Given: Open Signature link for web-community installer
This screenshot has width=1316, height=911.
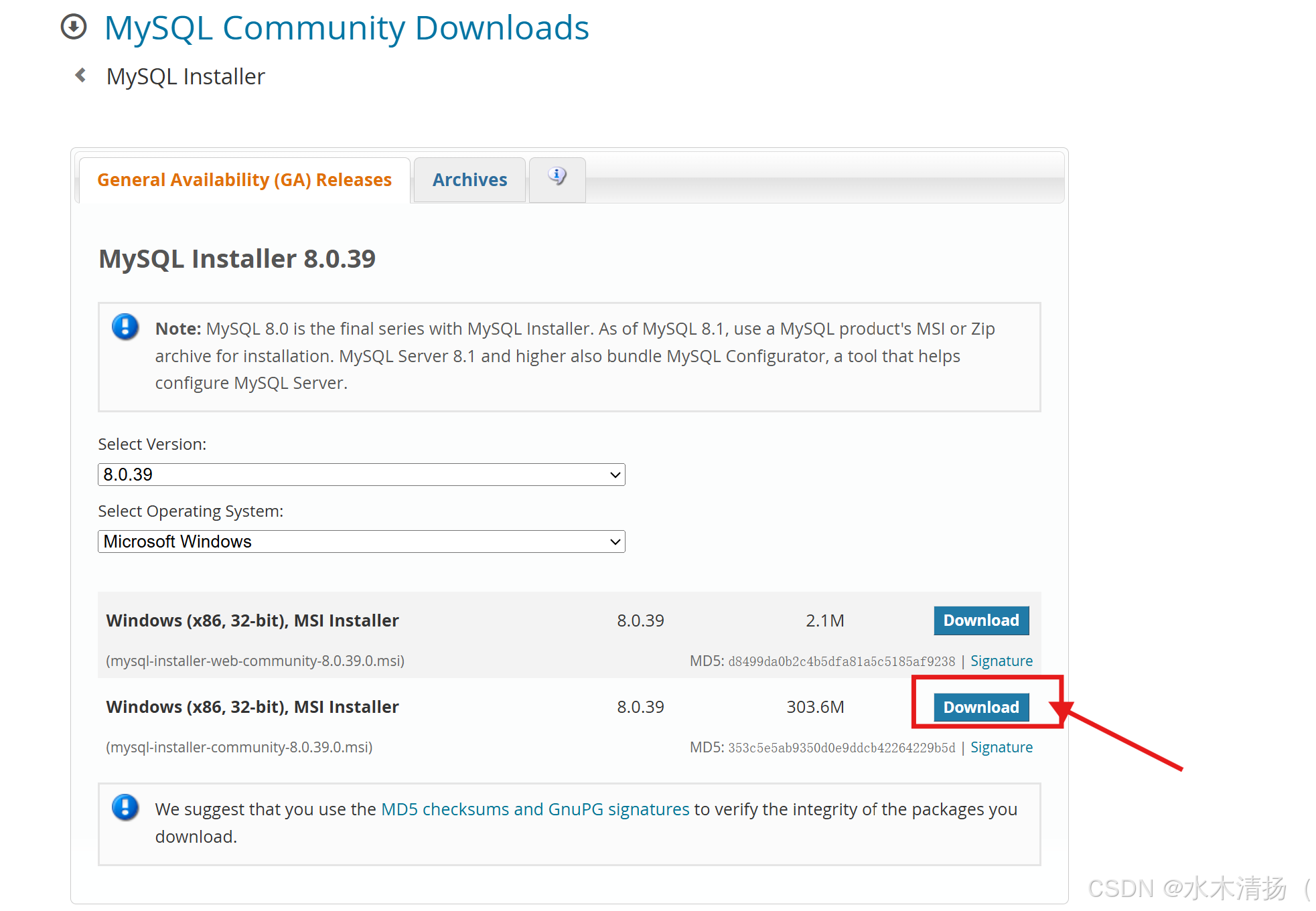Looking at the screenshot, I should point(1001,661).
